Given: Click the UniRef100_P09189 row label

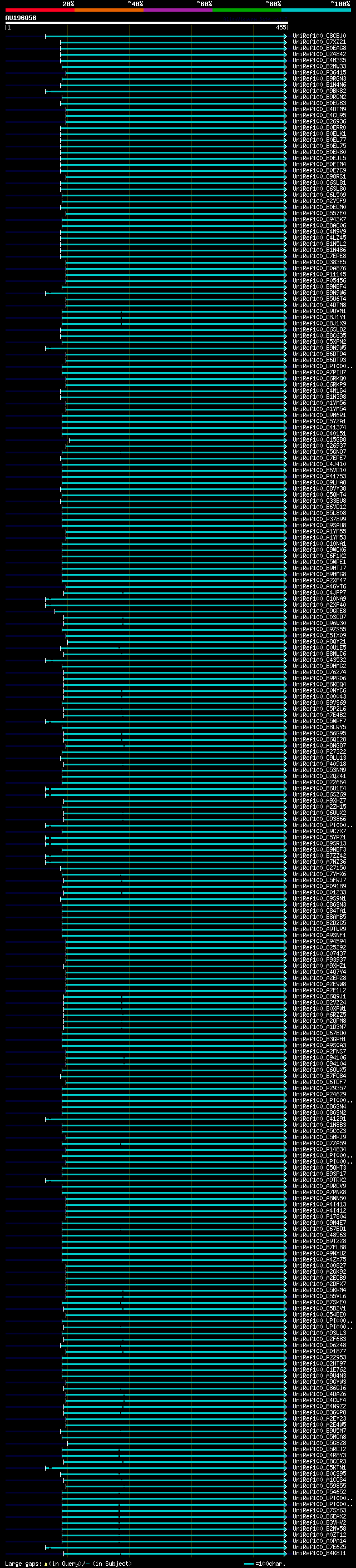Looking at the screenshot, I should pyautogui.click(x=319, y=886).
